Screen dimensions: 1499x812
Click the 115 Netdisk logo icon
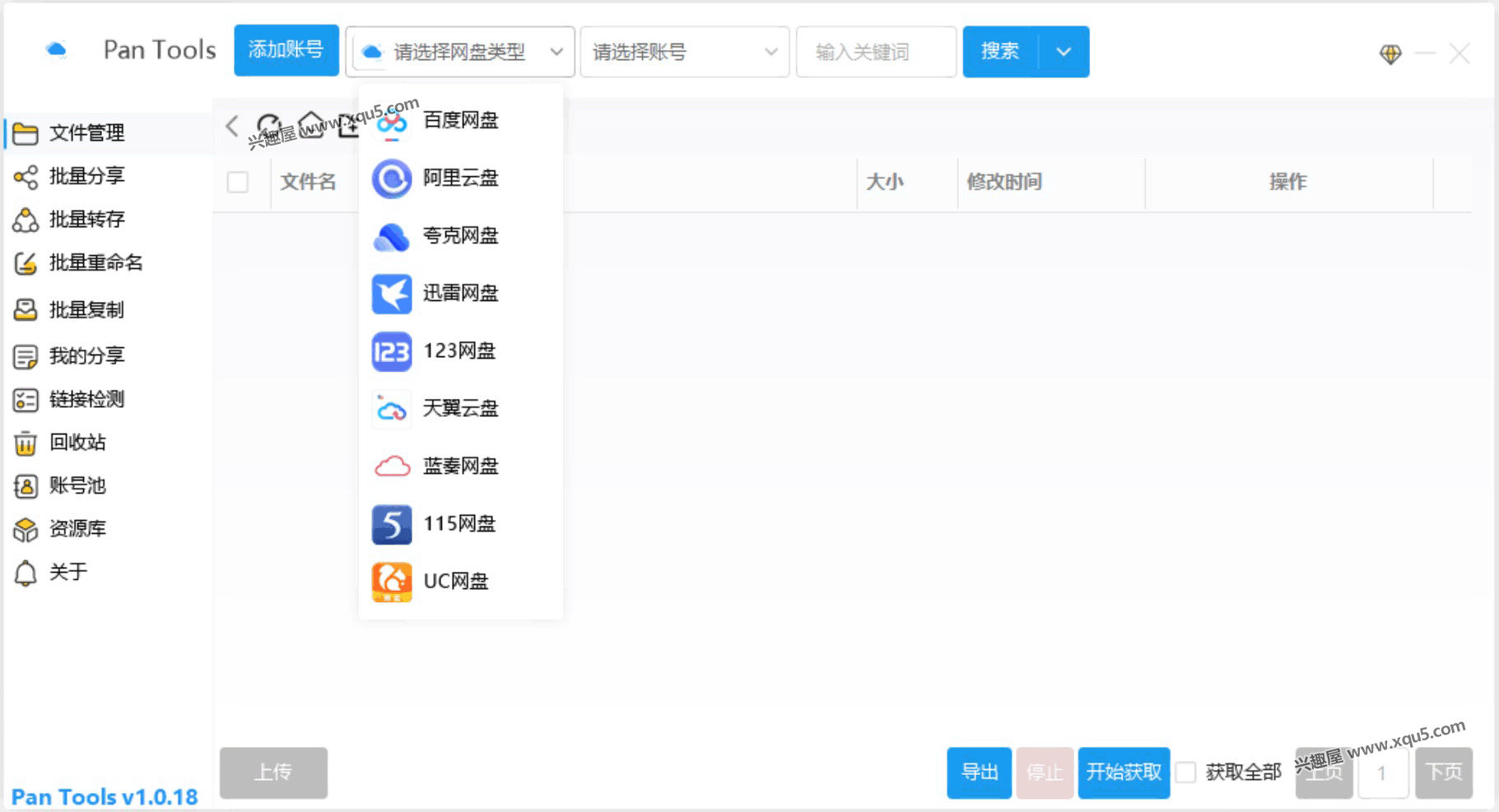[392, 524]
